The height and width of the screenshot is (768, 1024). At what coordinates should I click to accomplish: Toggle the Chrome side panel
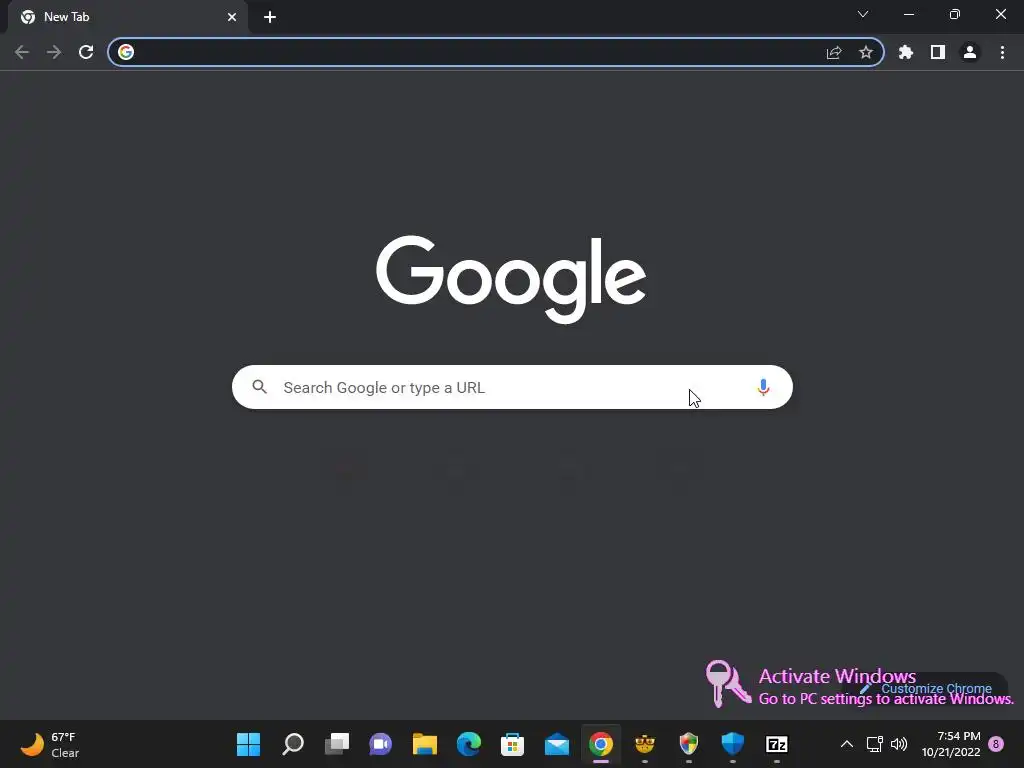[x=938, y=52]
